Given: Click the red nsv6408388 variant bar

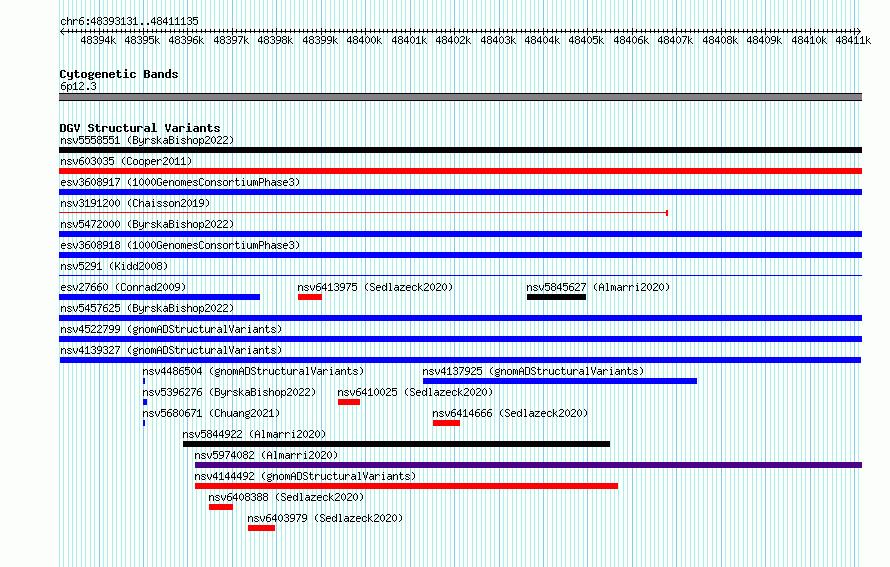Looking at the screenshot, I should point(221,507).
